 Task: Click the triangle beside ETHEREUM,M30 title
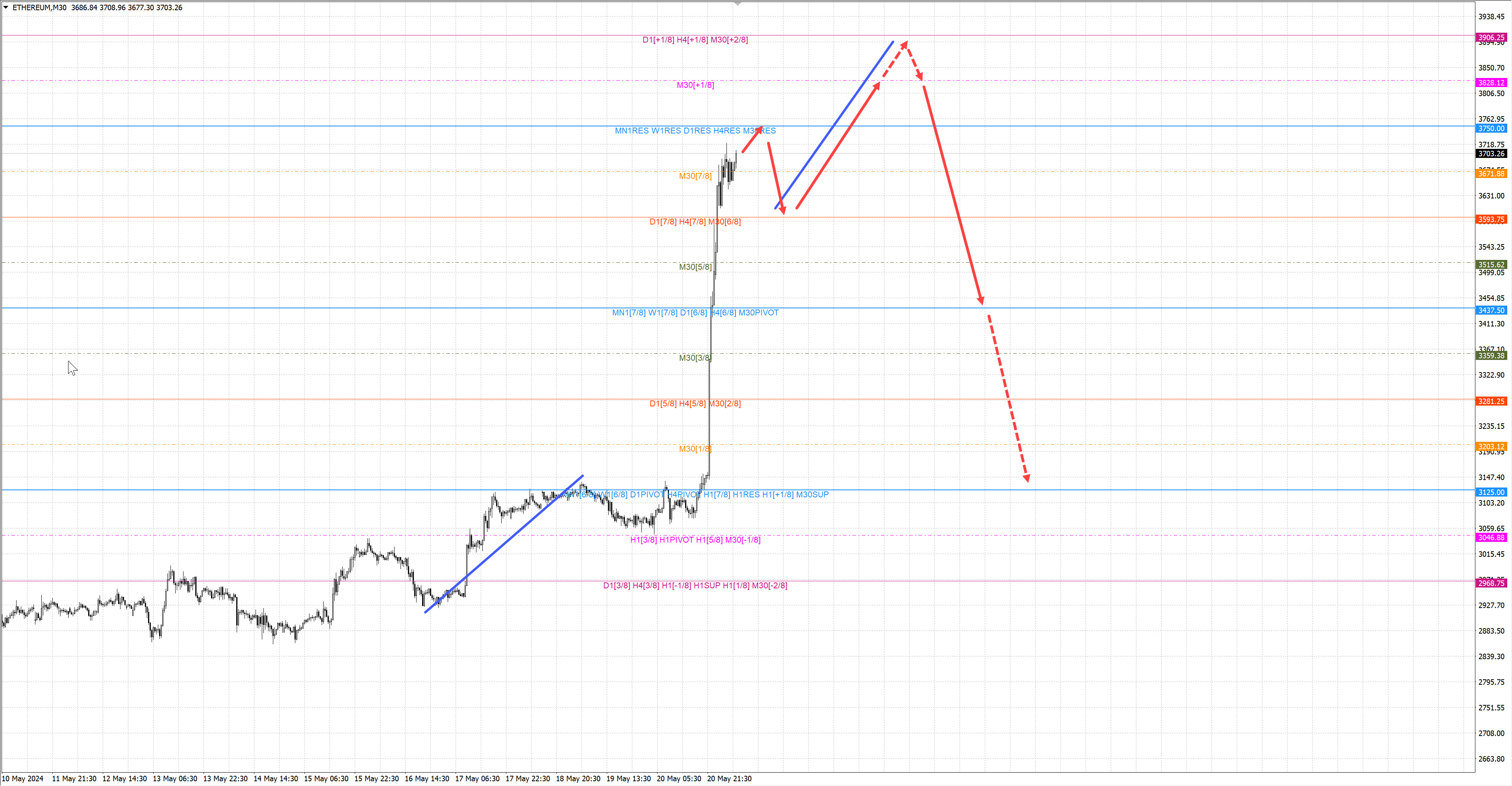6,7
